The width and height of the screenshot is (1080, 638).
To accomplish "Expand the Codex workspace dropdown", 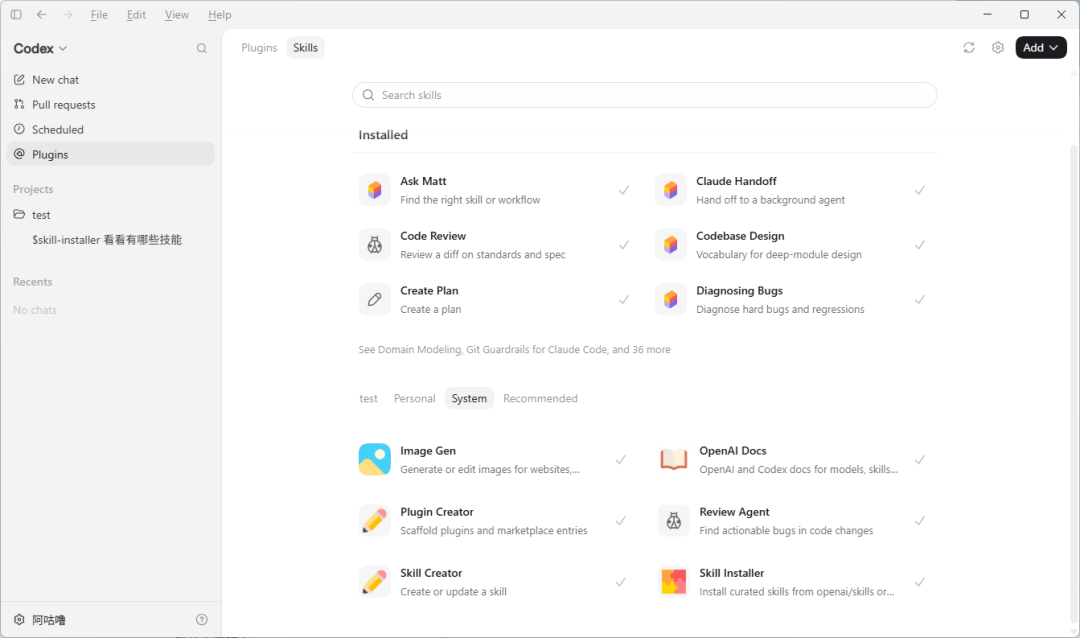I will (x=41, y=48).
